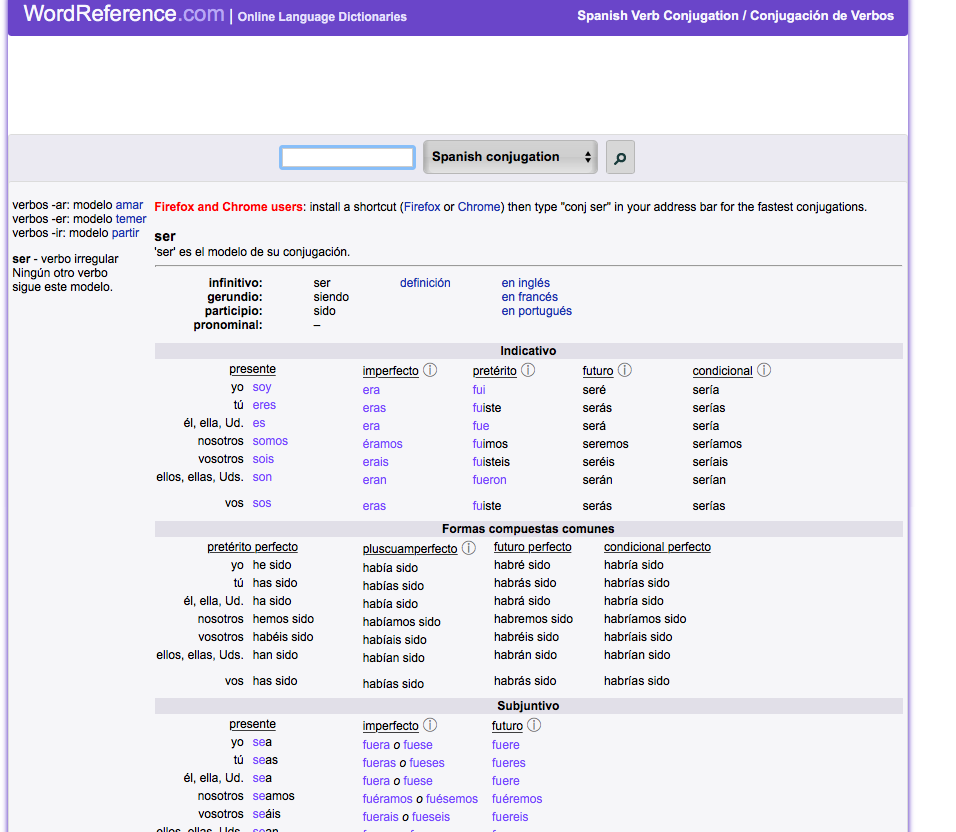This screenshot has width=956, height=832.
Task: Click the word 'soy'
Action: coord(262,387)
